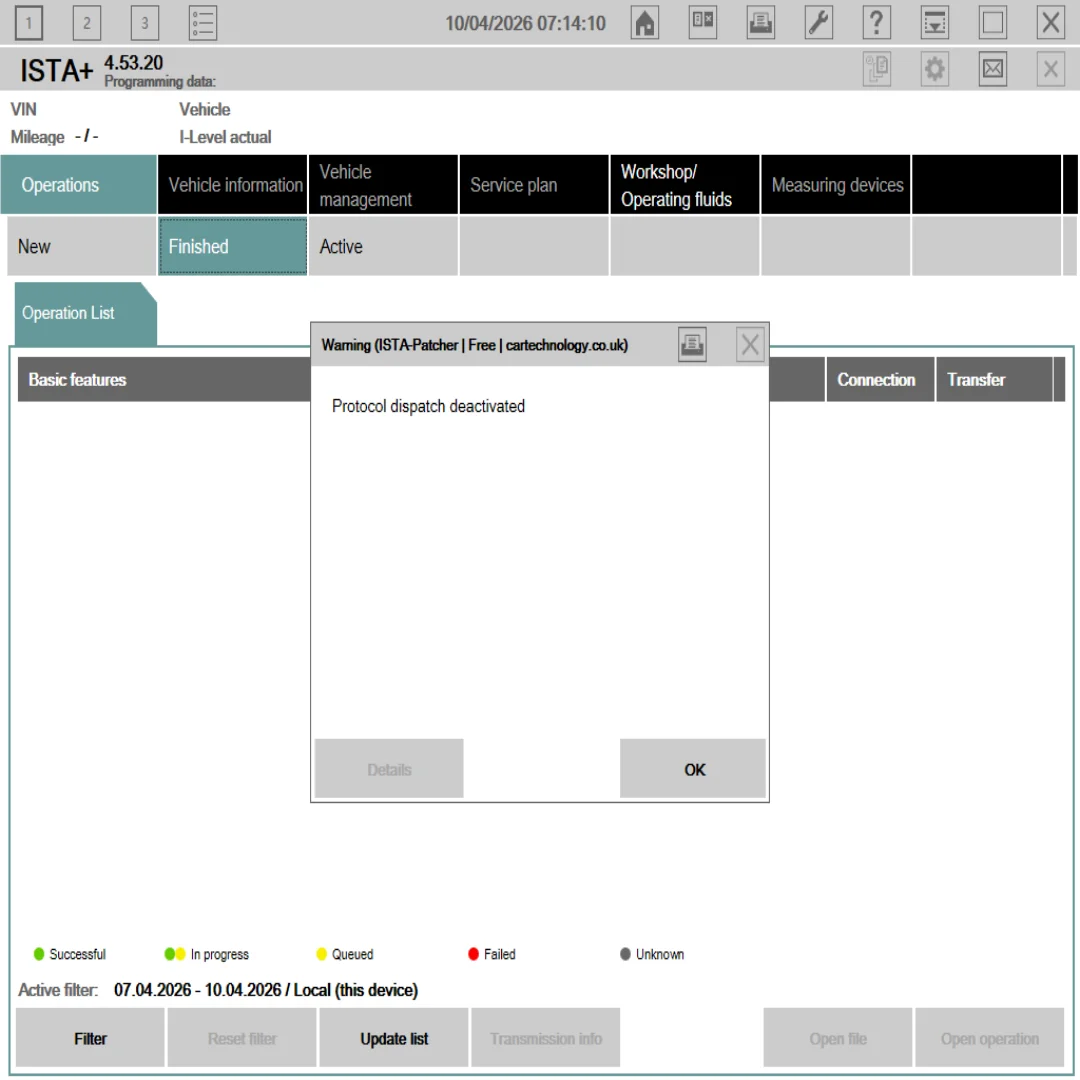Screen dimensions: 1080x1080
Task: Open the Filter button
Action: (90, 1038)
